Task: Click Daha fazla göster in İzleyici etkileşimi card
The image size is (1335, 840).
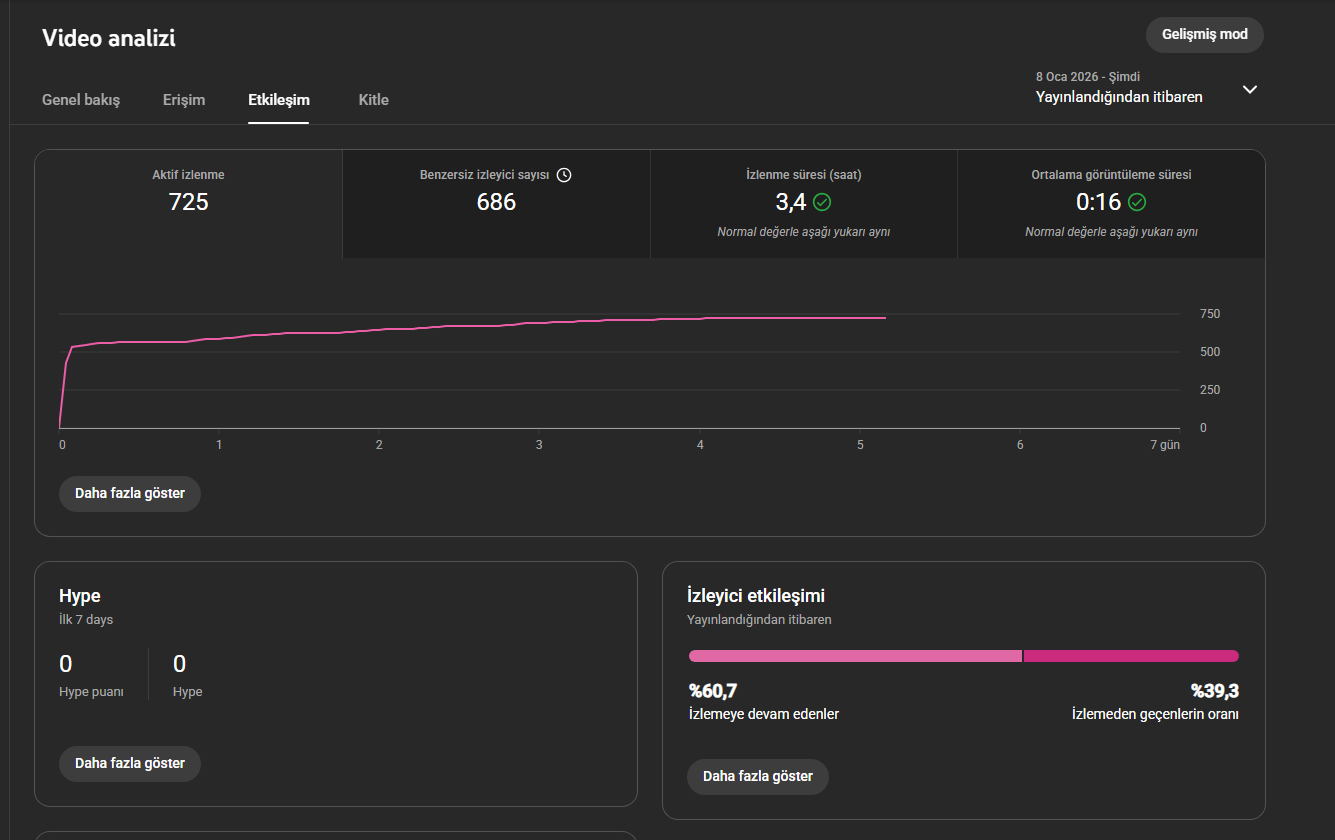Action: coord(758,777)
